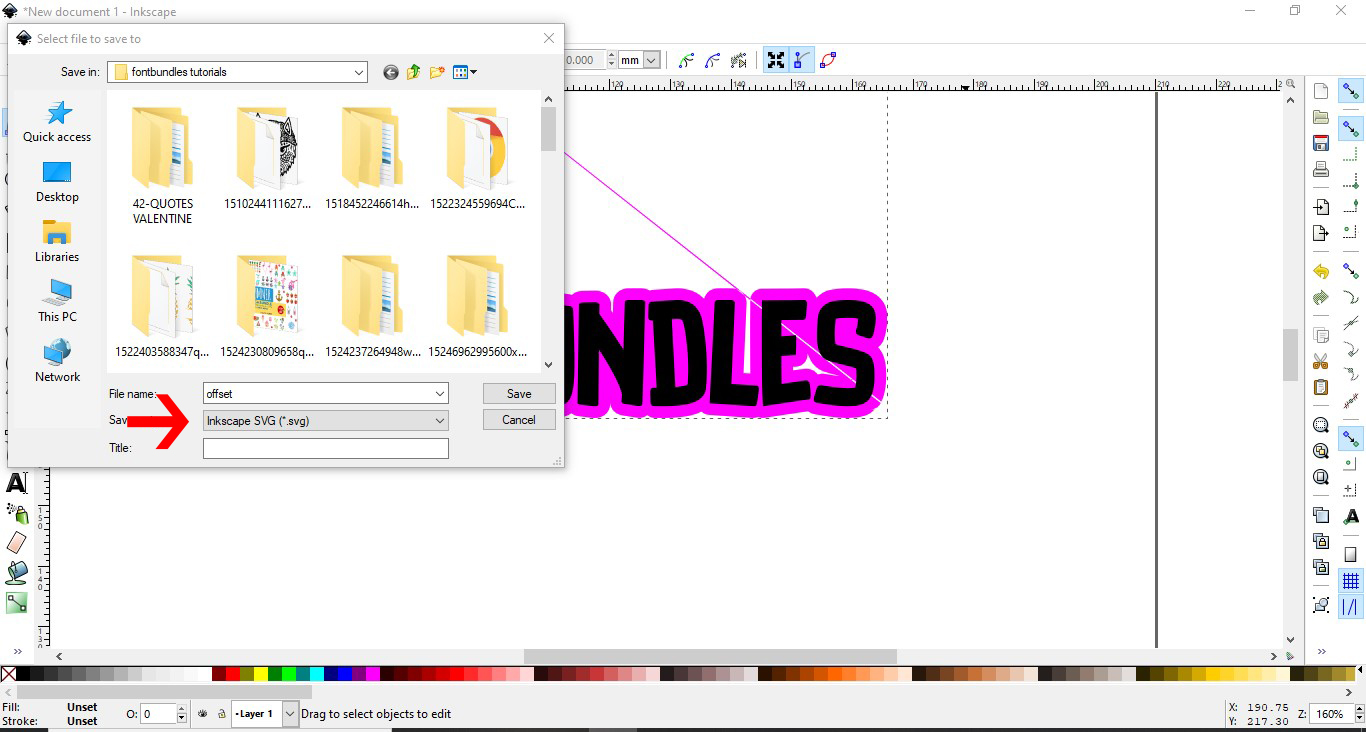This screenshot has width=1366, height=732.
Task: Click the File name field with offset
Action: point(325,394)
